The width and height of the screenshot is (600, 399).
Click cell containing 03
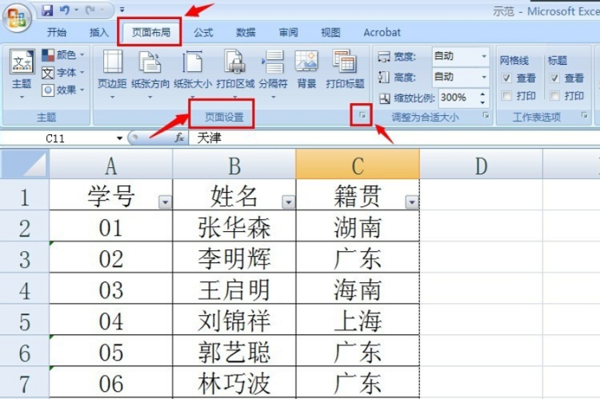111,288
